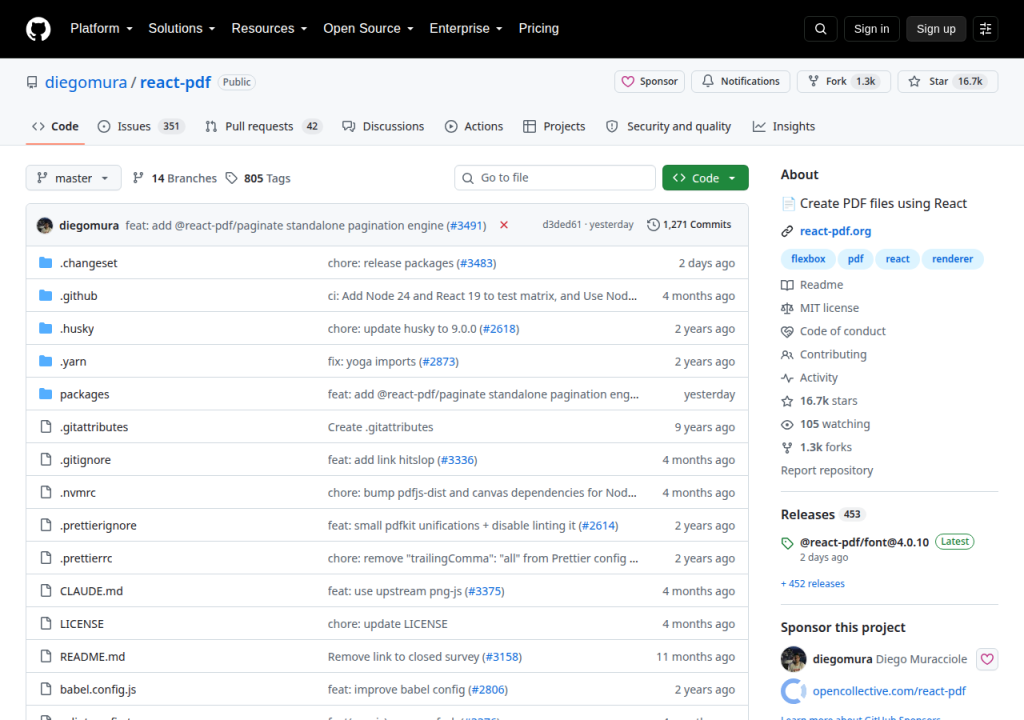
Task: Open the .nvmrc file
Action: [x=78, y=493]
